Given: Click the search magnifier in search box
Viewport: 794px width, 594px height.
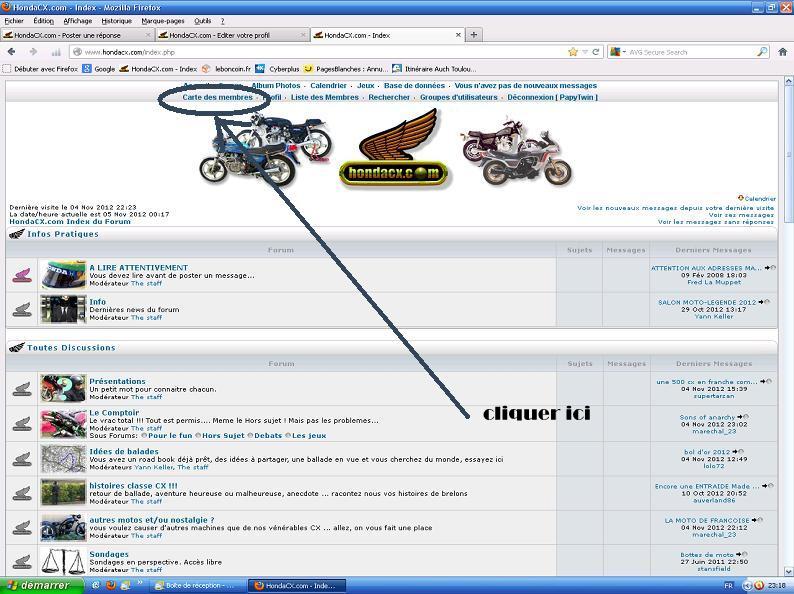Looking at the screenshot, I should [x=762, y=52].
